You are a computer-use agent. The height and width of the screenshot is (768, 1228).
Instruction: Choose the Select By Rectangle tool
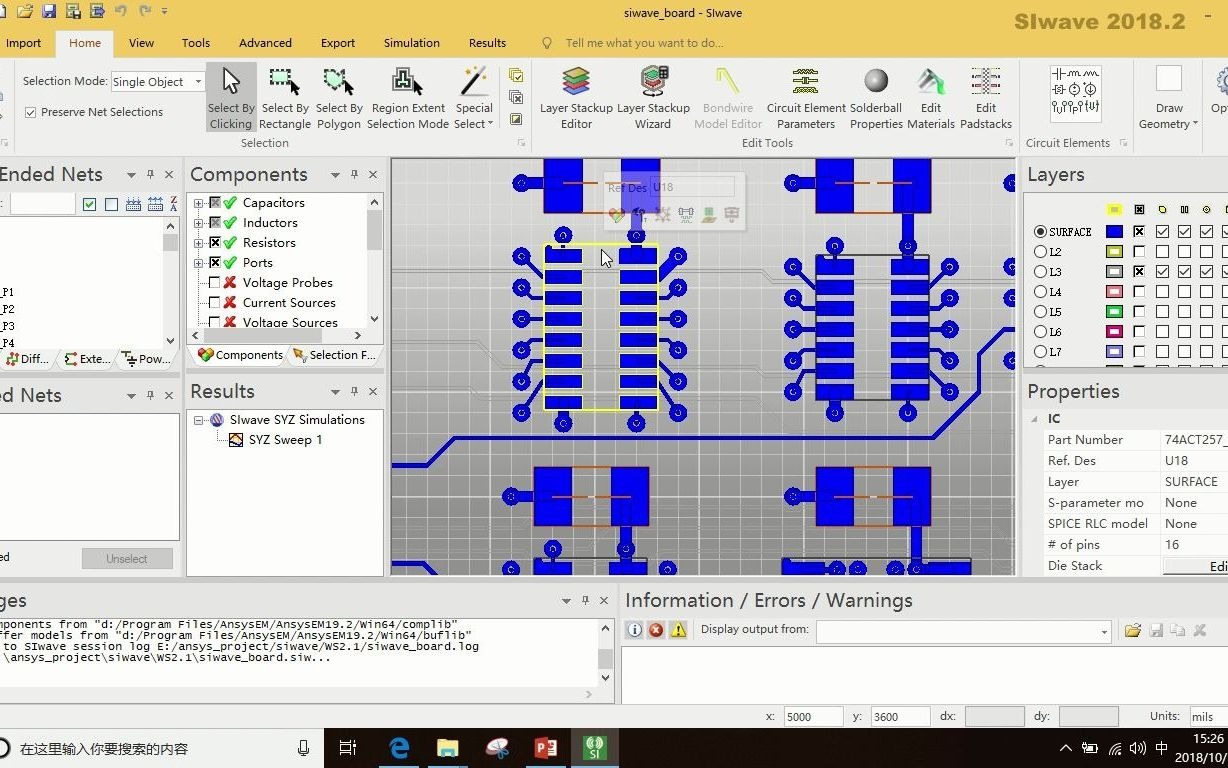click(285, 98)
